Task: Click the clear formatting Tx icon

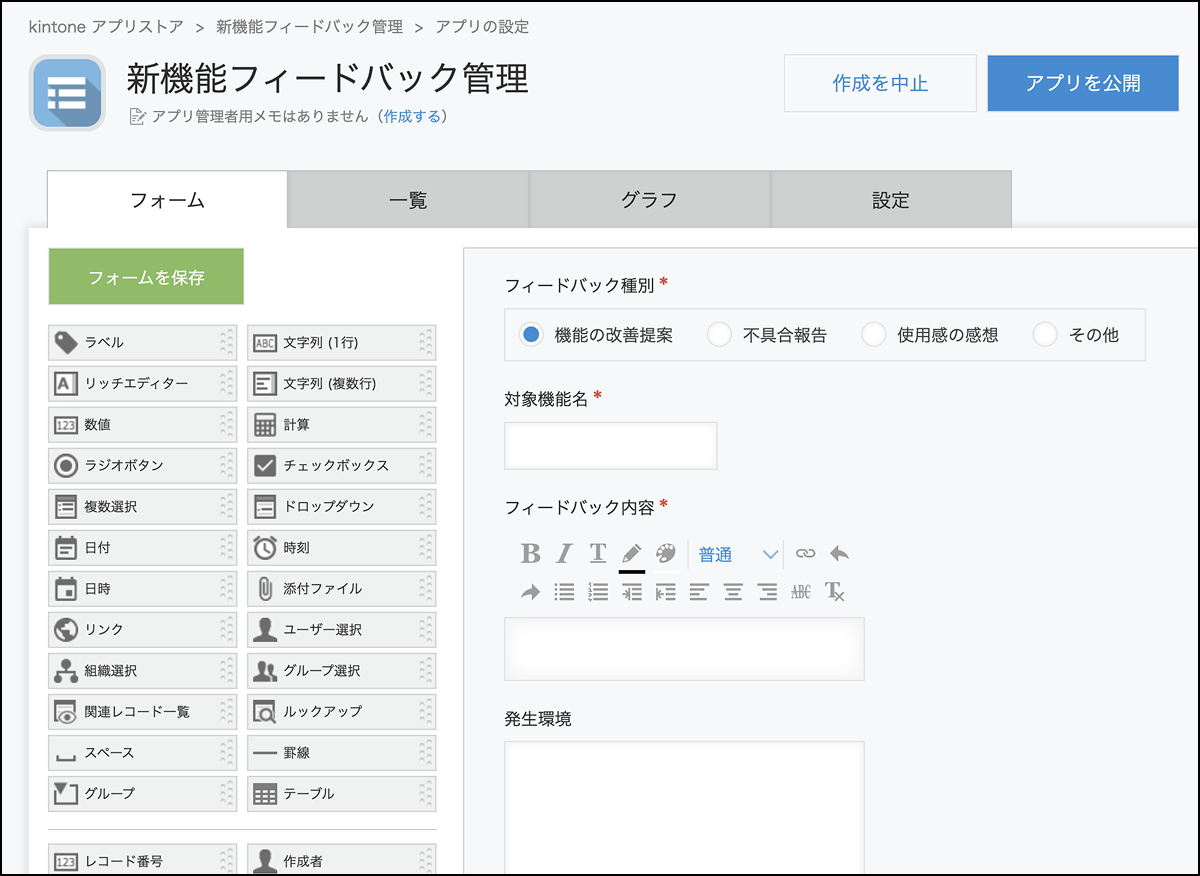Action: [835, 592]
